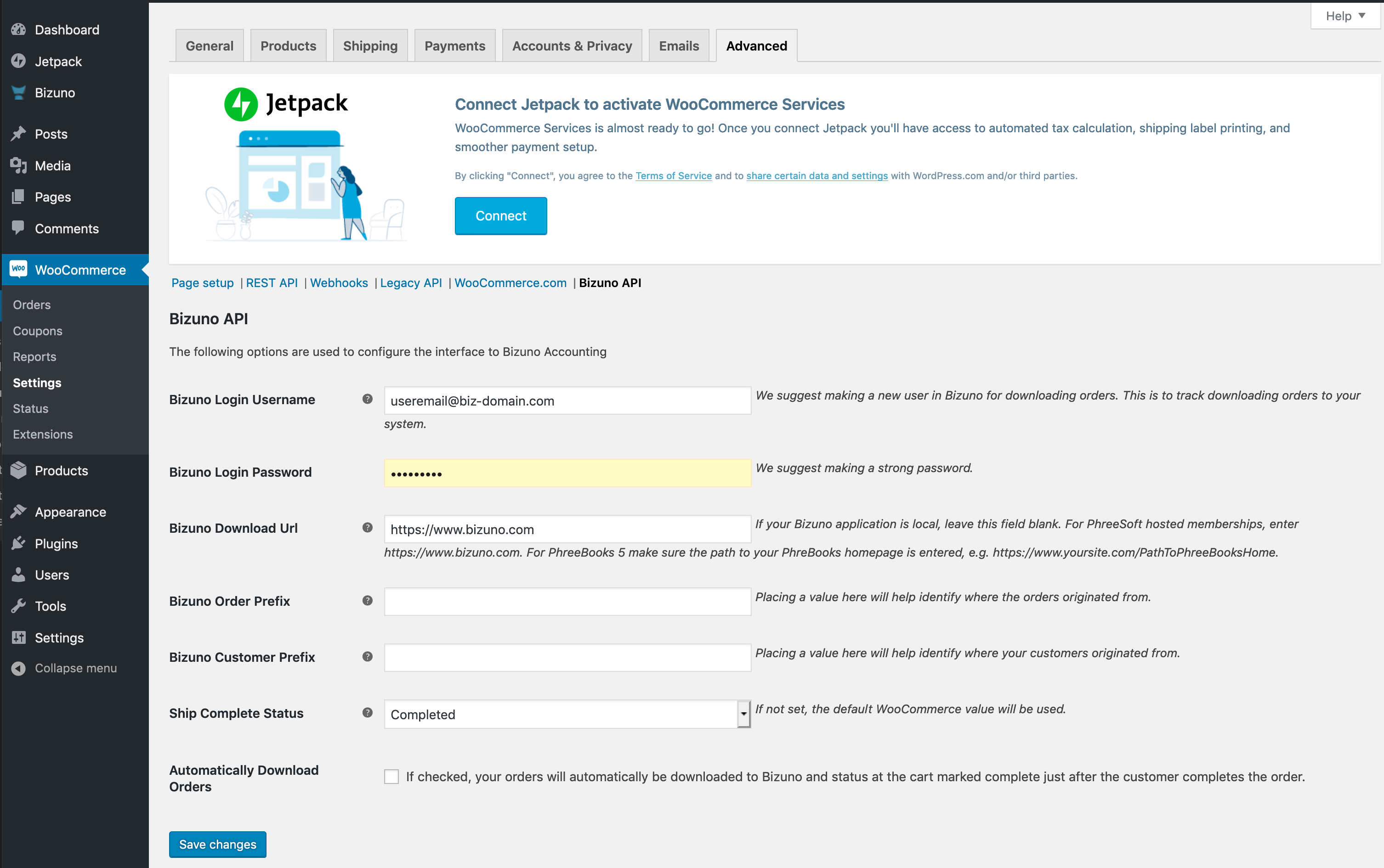
Task: Click the WooCommerce sidebar icon
Action: click(x=19, y=270)
